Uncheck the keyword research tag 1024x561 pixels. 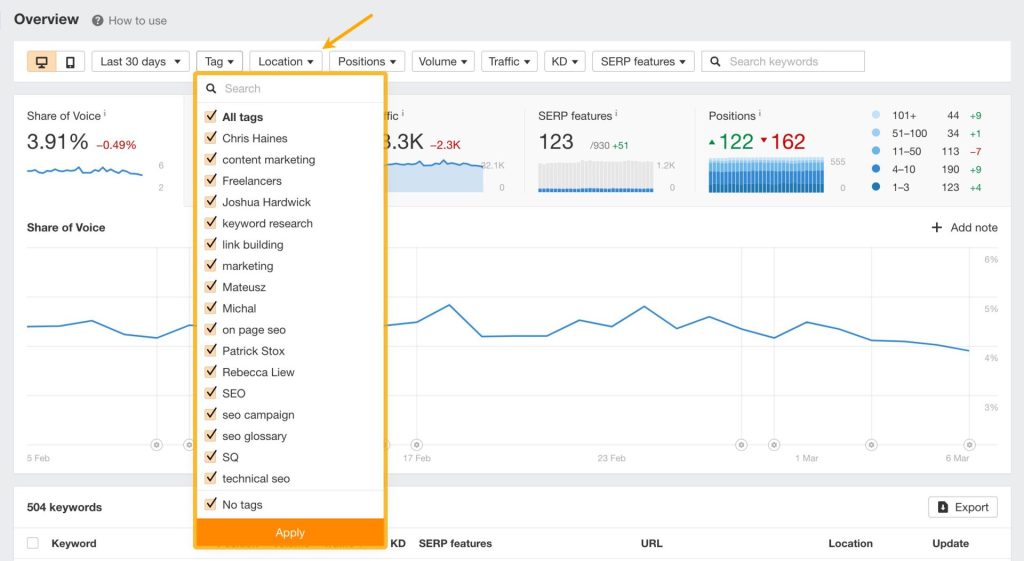coord(211,223)
